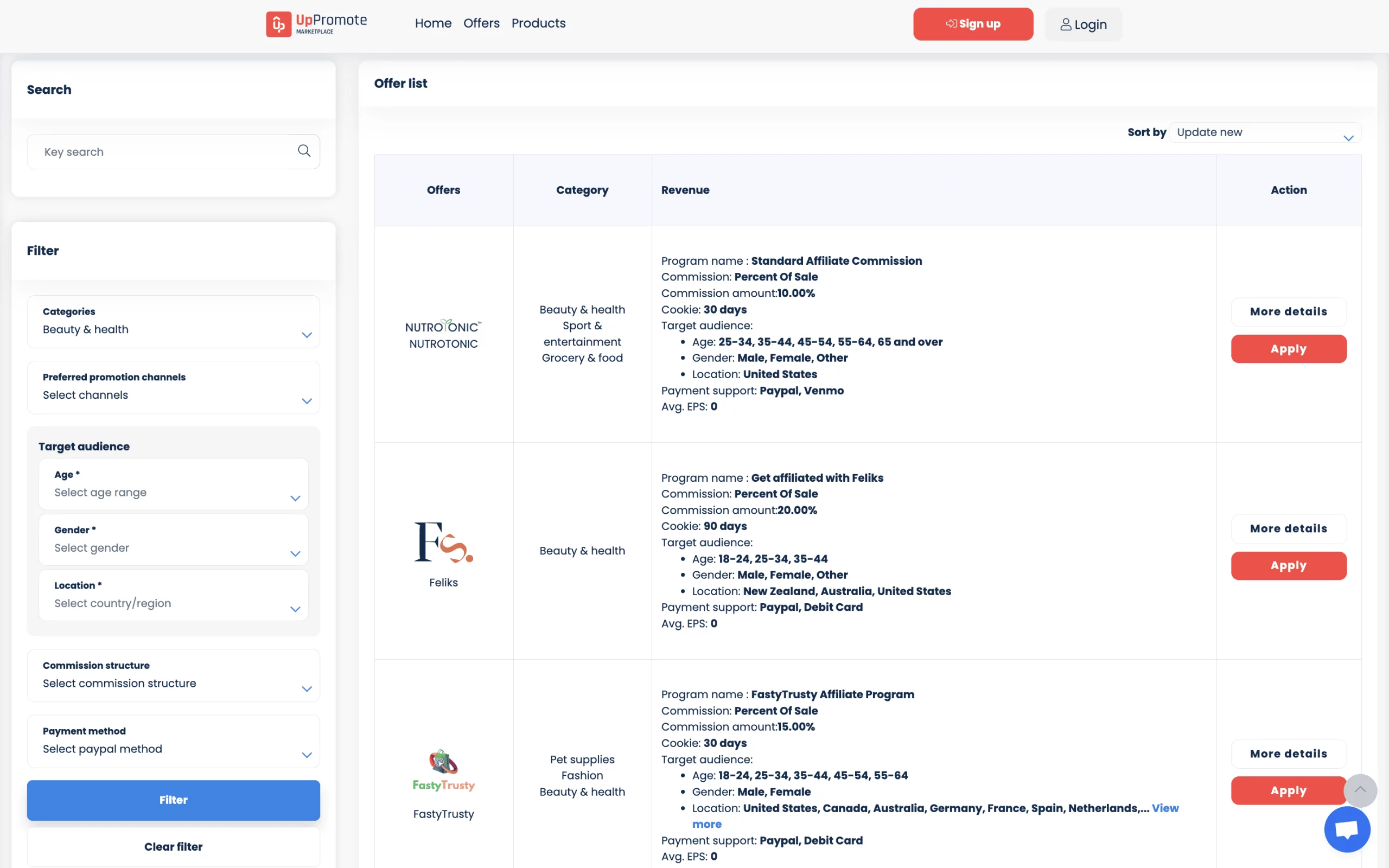Click the 'Target audience' filter heading

click(84, 446)
